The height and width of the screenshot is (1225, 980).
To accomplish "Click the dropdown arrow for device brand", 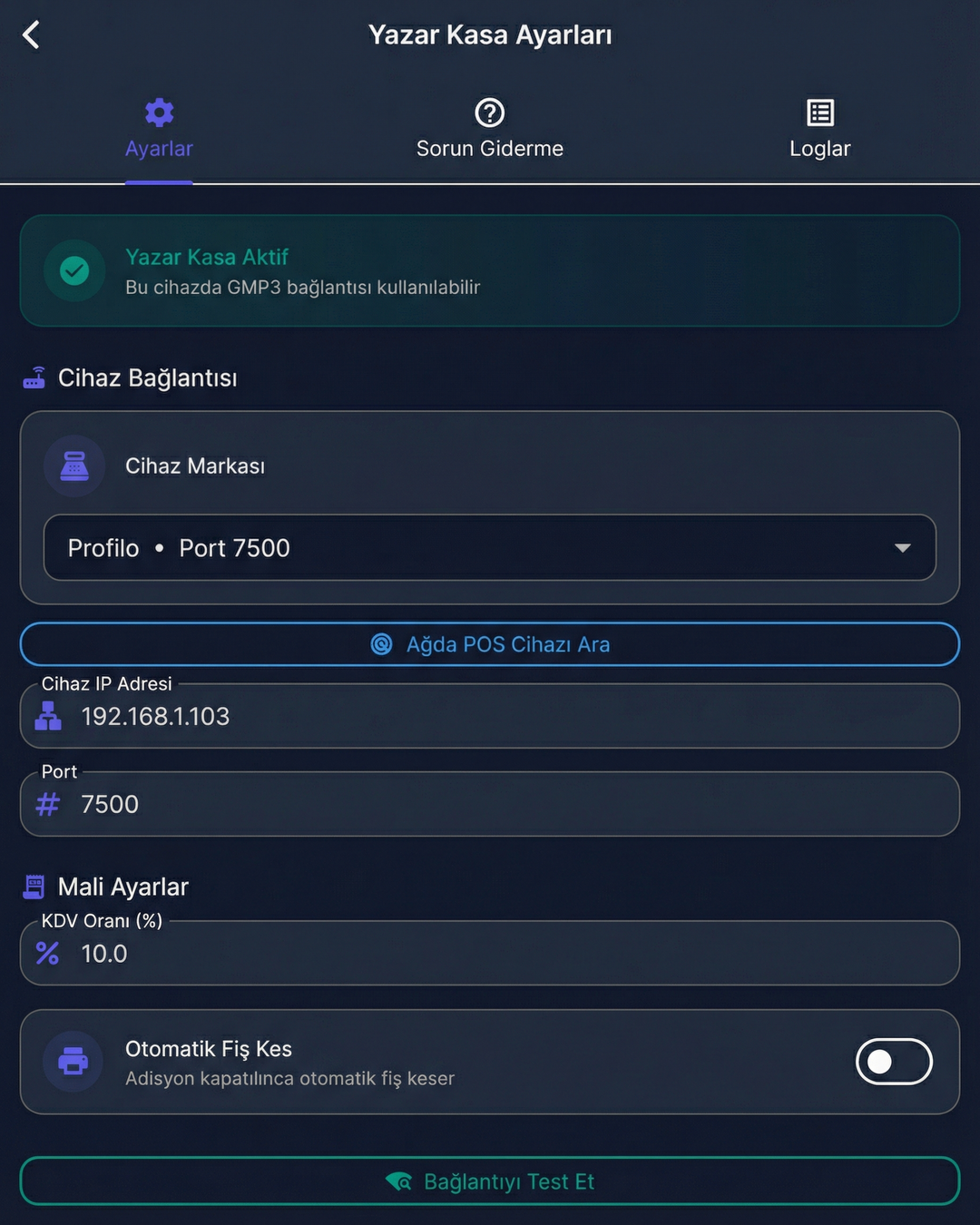I will [x=902, y=548].
